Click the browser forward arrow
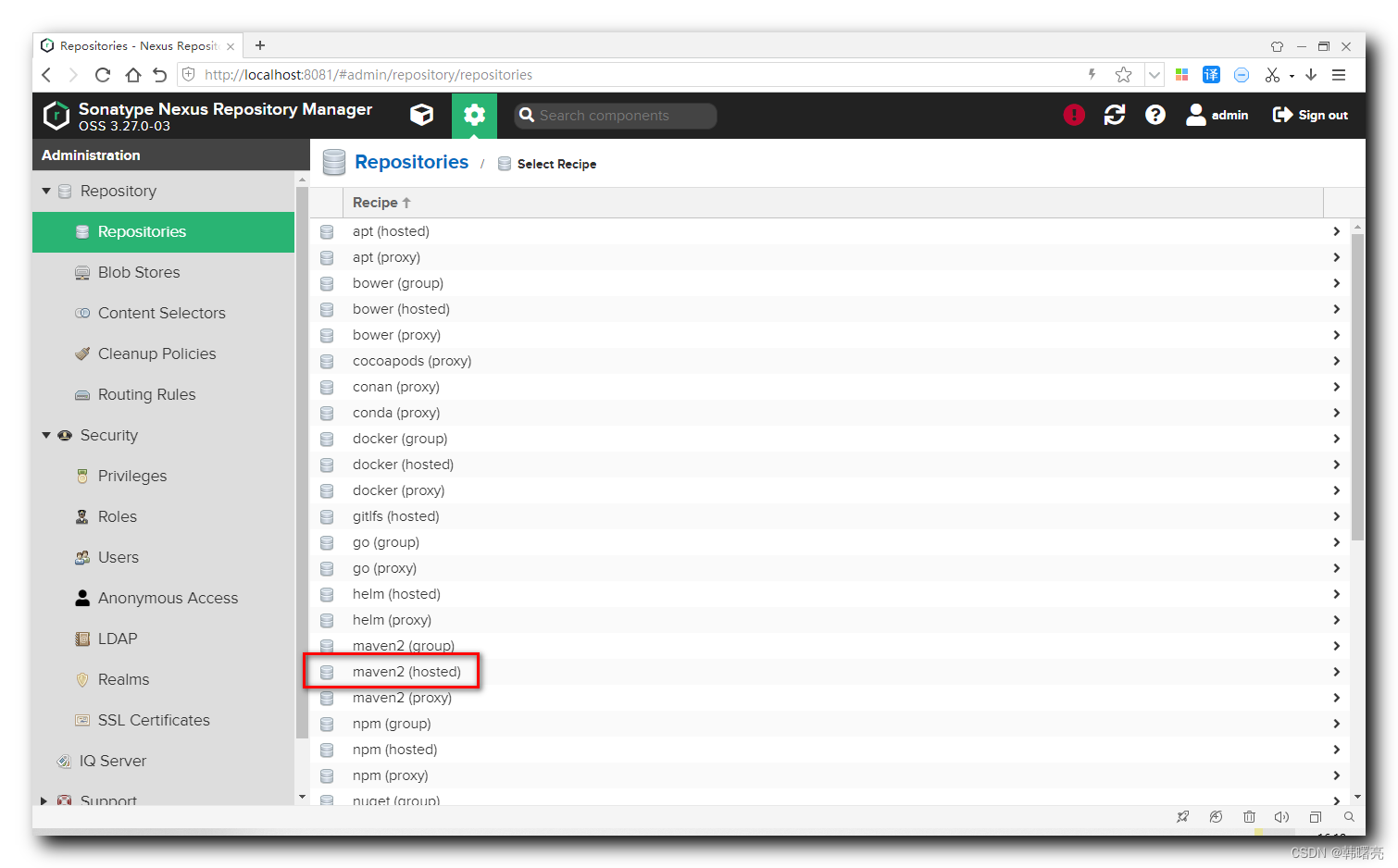 [73, 75]
